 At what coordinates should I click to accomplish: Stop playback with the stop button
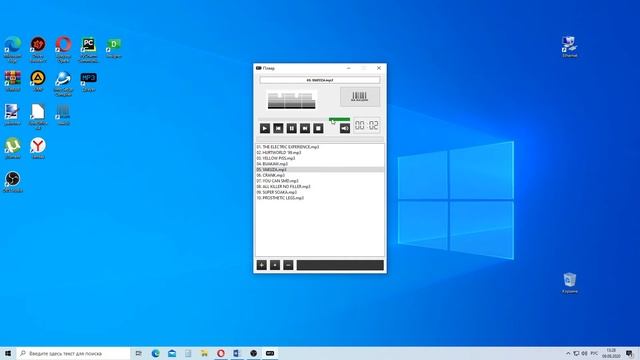point(318,128)
